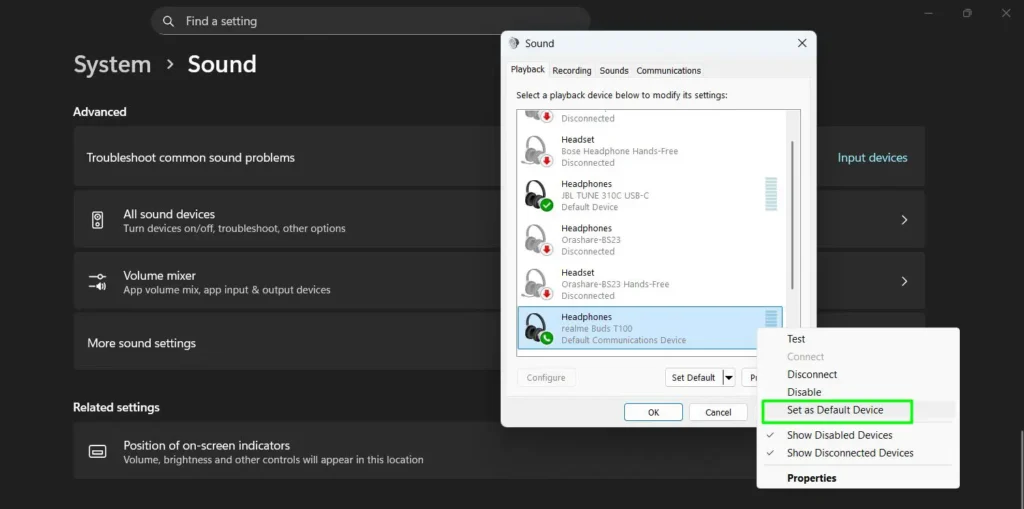This screenshot has width=1024, height=509.
Task: Click the Volume mixer icon
Action: point(97,282)
